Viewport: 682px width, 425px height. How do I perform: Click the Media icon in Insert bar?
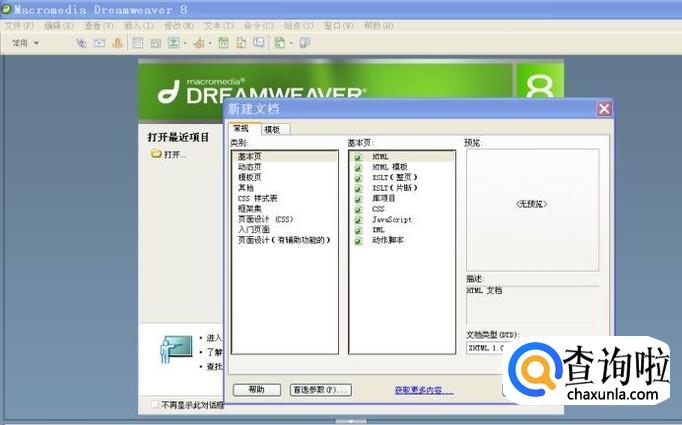pyautogui.click(x=199, y=43)
